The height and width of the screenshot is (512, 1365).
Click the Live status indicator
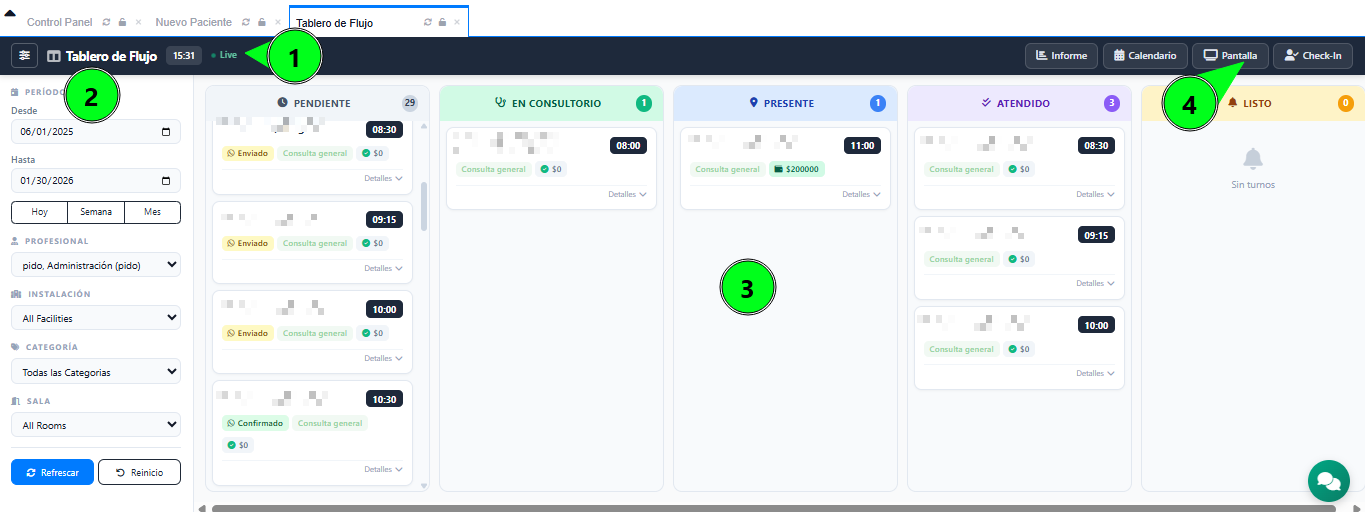click(x=224, y=55)
